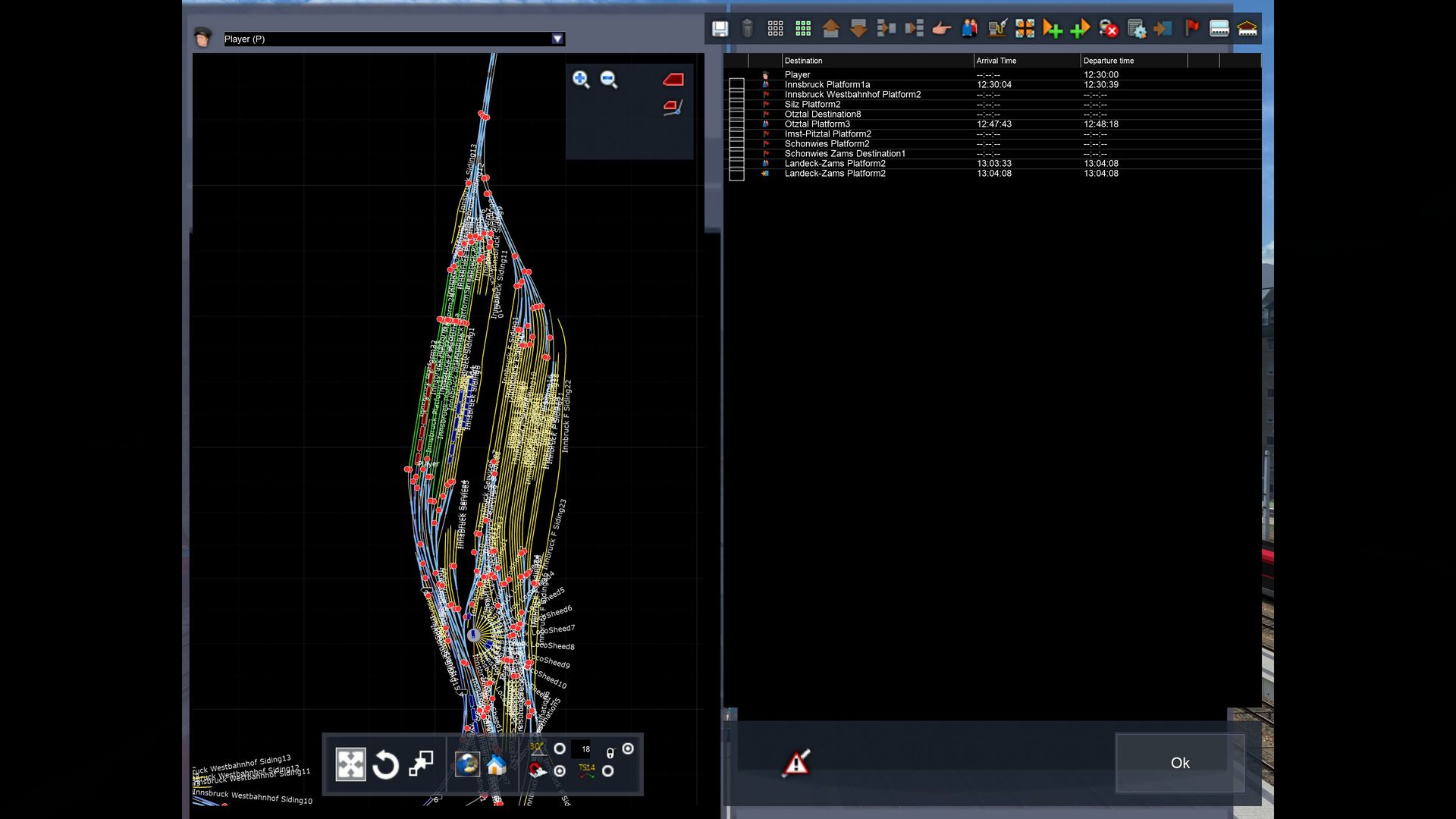This screenshot has height=819, width=1456.
Task: Toggle the TS14 track option radio
Action: point(607,771)
